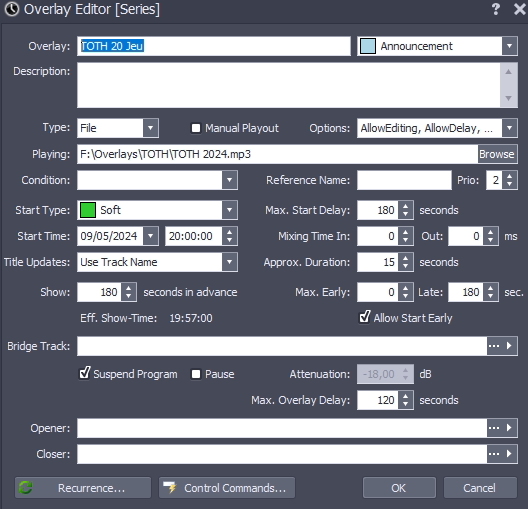The height and width of the screenshot is (509, 528).
Task: Decrease the Prio value
Action: point(509,184)
